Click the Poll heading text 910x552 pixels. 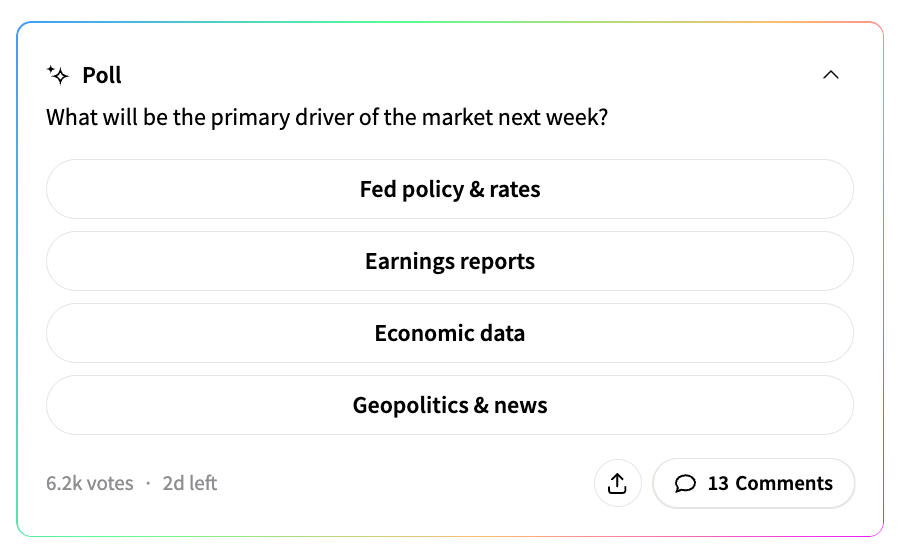click(102, 75)
